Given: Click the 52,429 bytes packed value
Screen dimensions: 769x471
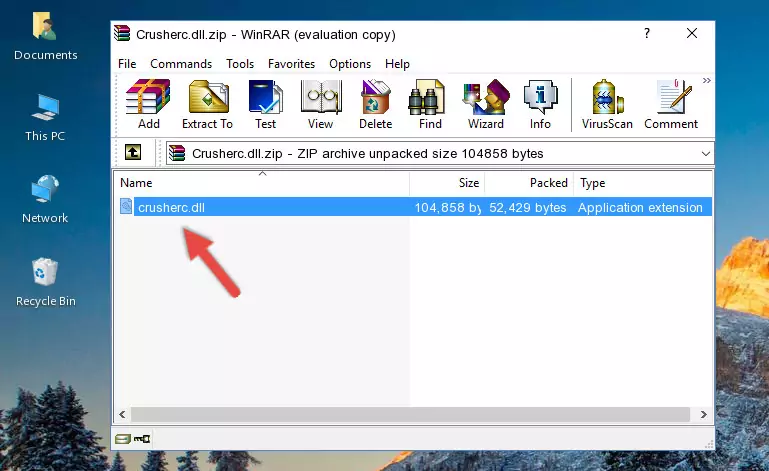Looking at the screenshot, I should (528, 208).
